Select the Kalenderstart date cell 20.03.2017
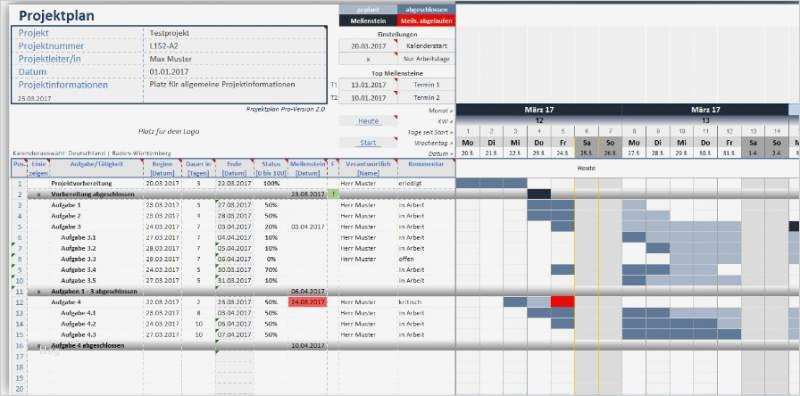This screenshot has width=800, height=396. point(368,45)
